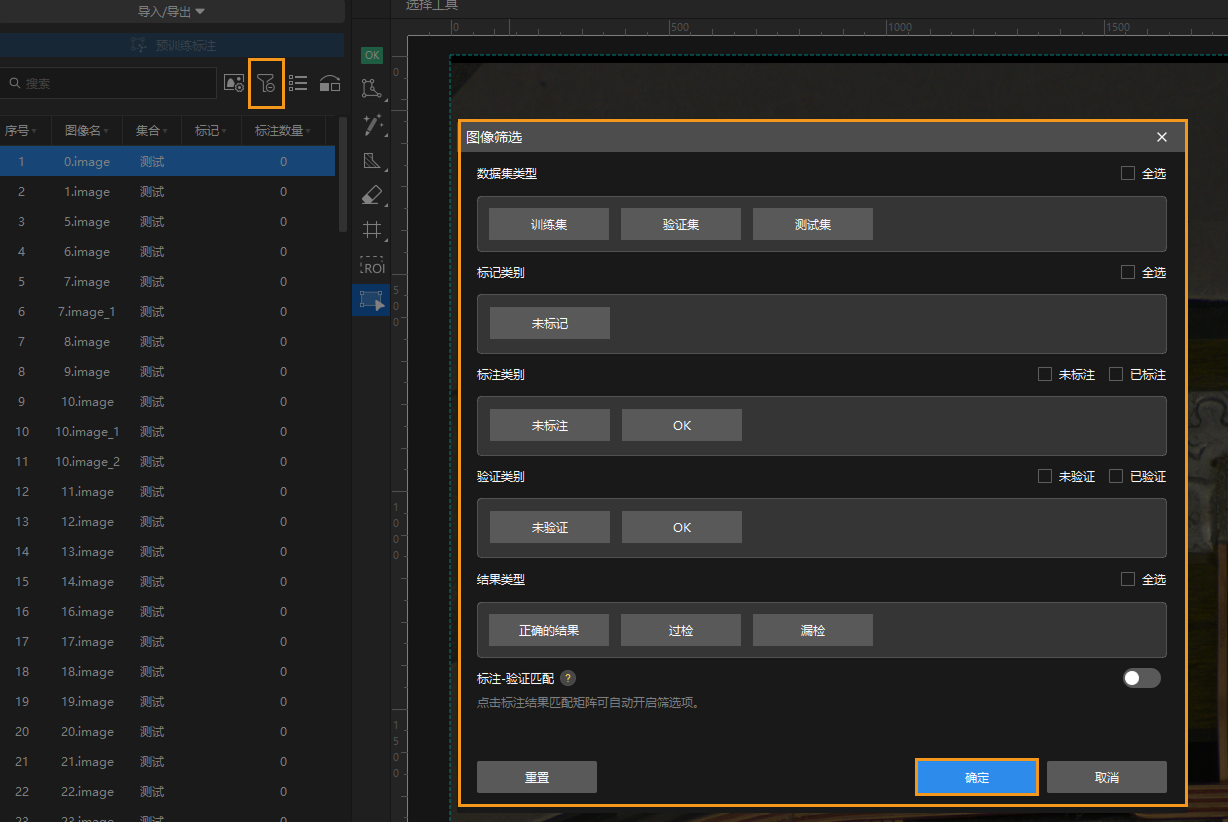The height and width of the screenshot is (822, 1228).
Task: Check 全选 for 标记类别
Action: pyautogui.click(x=1128, y=272)
